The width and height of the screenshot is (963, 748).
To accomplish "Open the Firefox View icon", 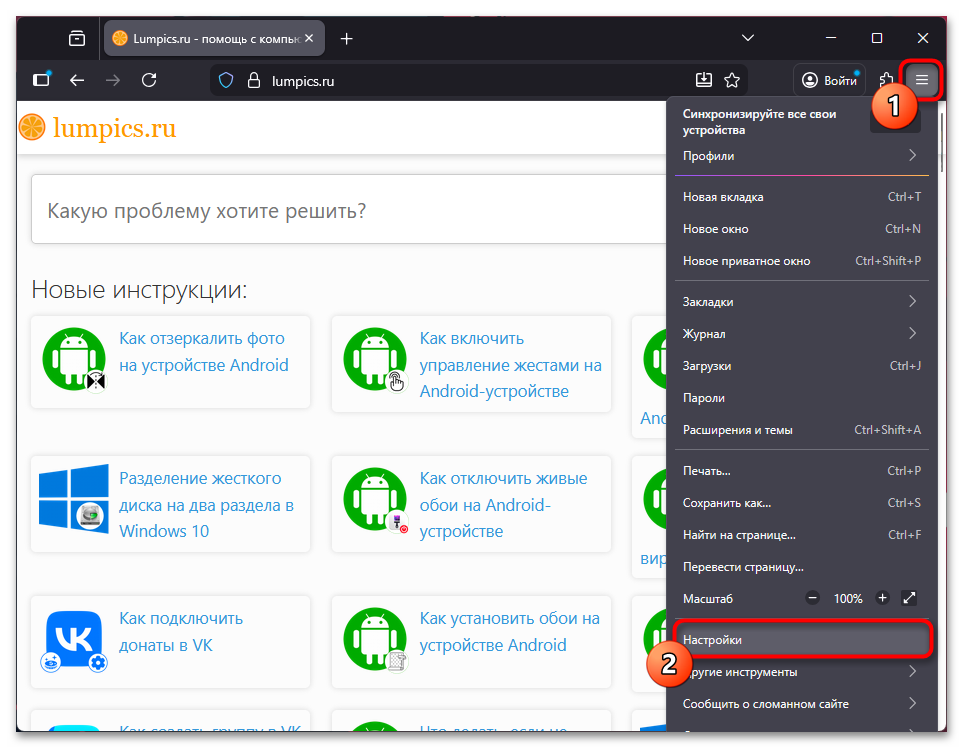I will pos(77,38).
